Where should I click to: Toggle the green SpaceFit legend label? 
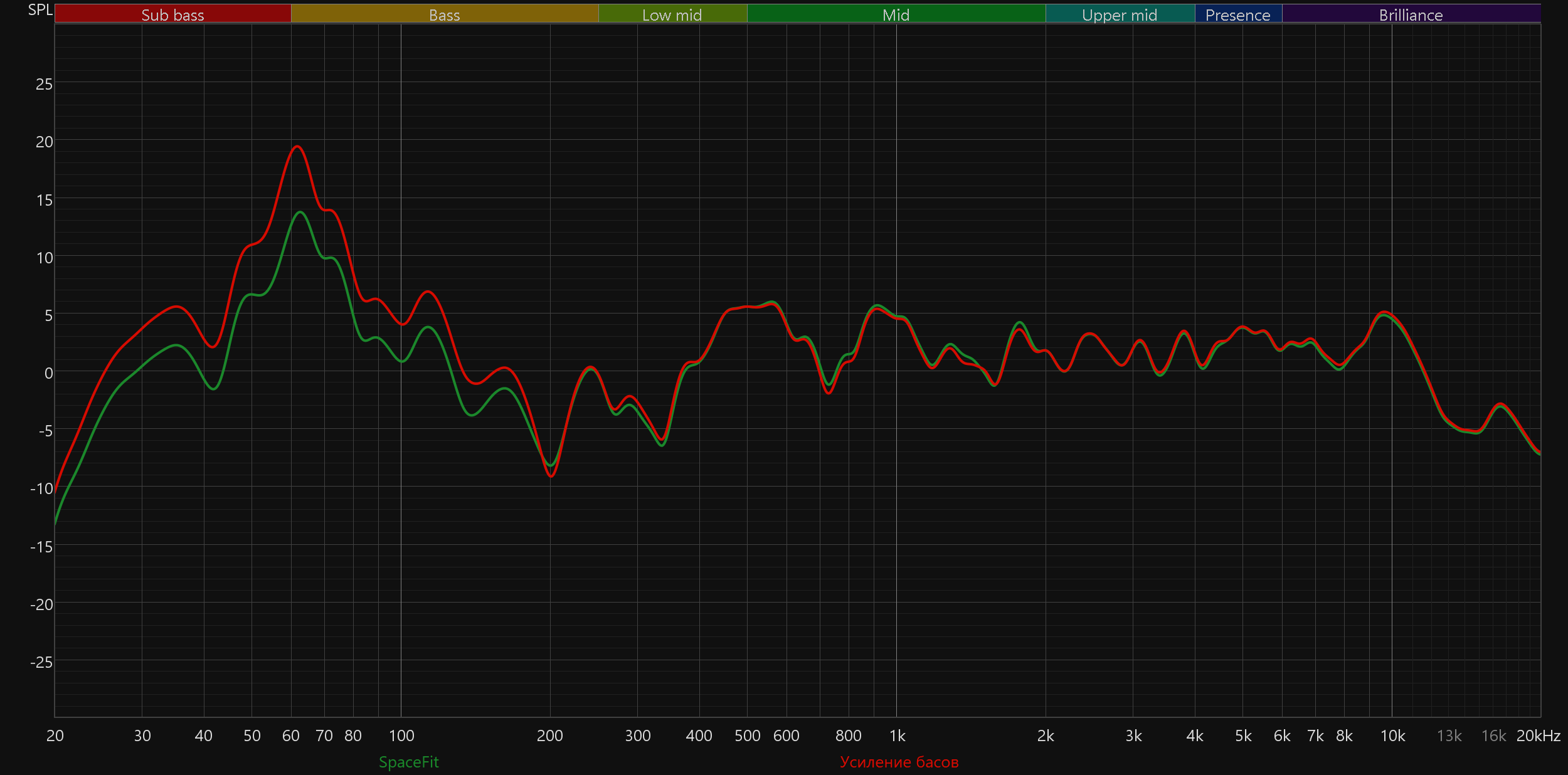[408, 762]
